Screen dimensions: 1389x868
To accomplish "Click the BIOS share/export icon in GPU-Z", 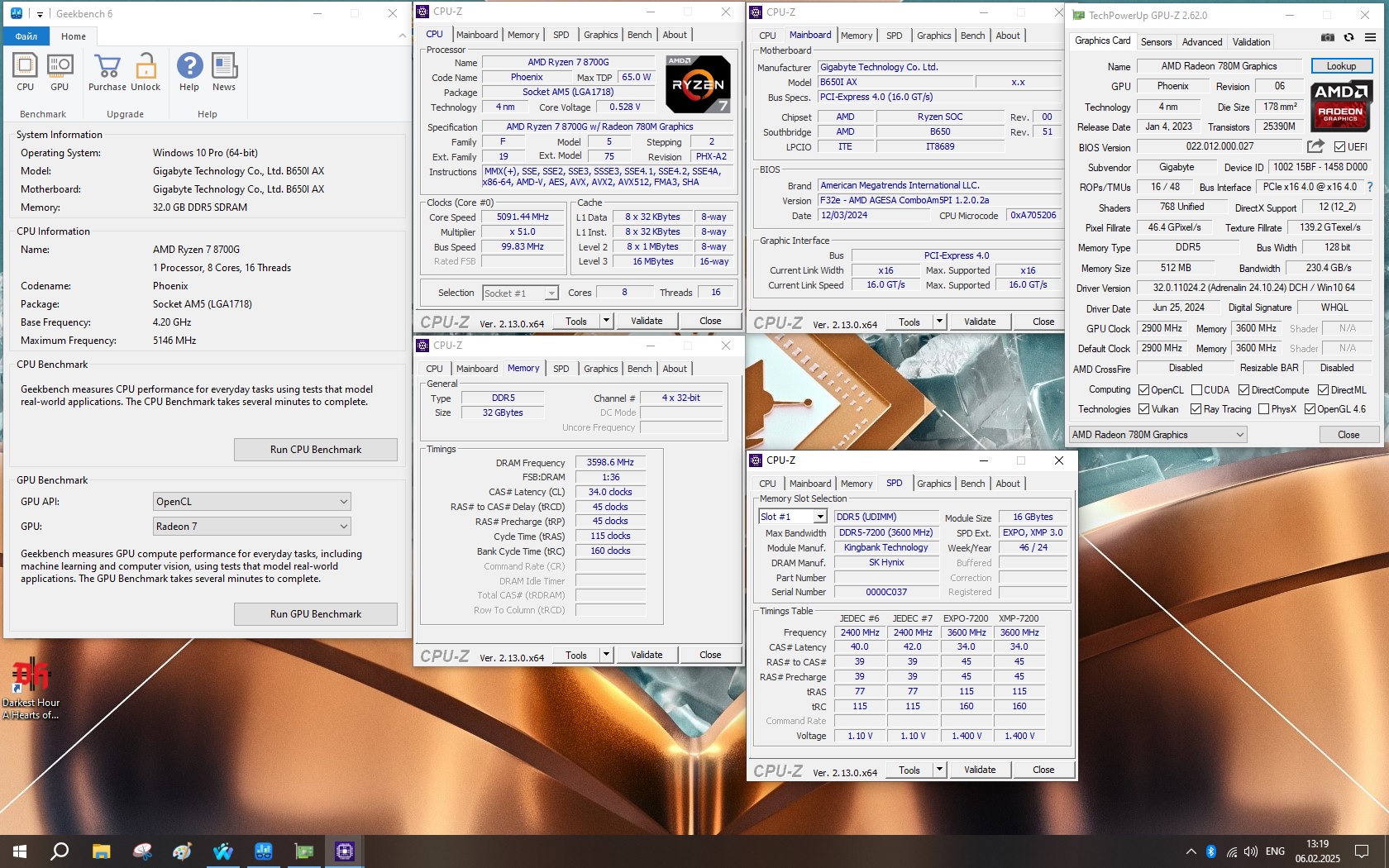I will pos(1315,146).
